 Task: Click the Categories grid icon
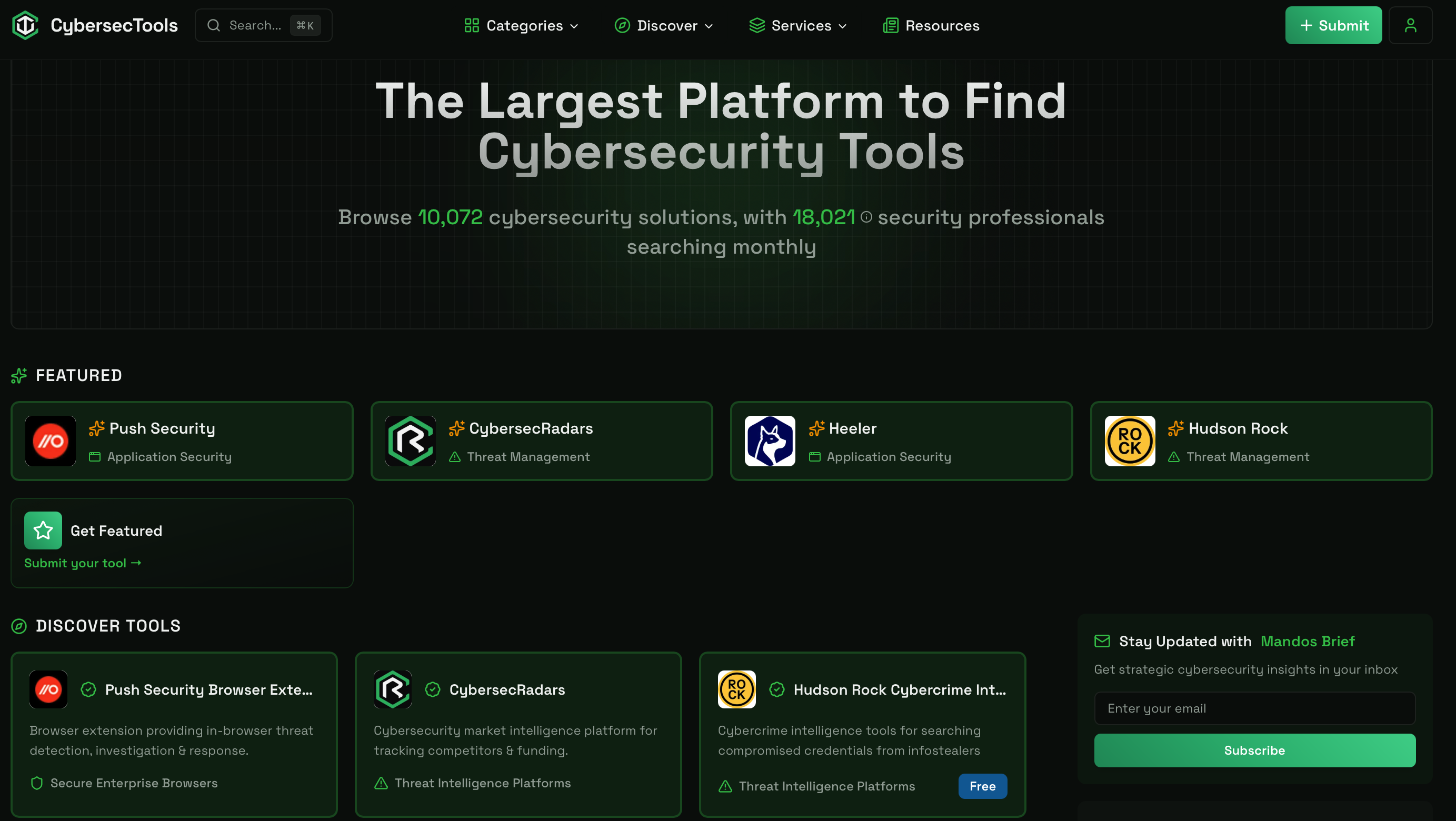click(472, 25)
